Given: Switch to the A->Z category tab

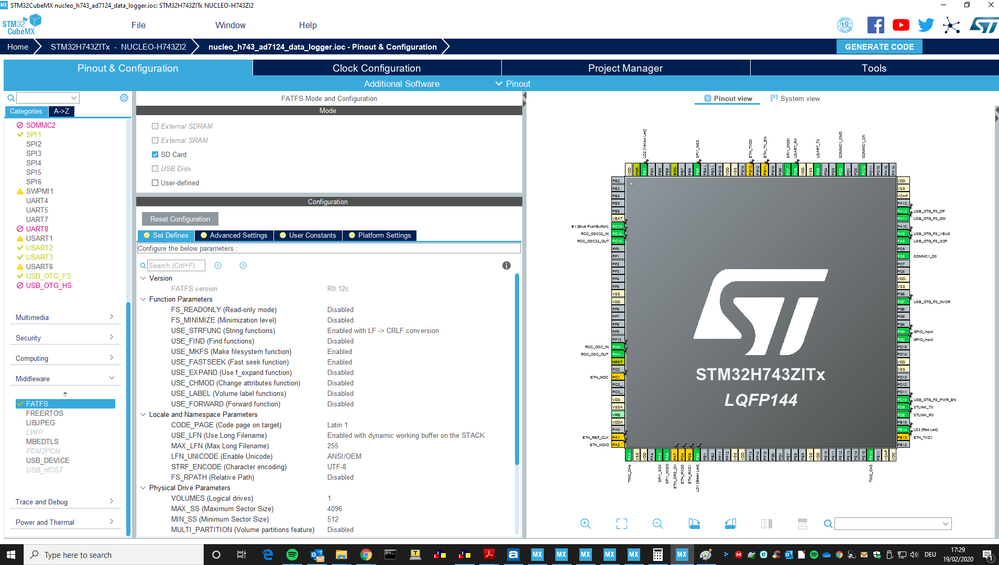Looking at the screenshot, I should click(61, 111).
